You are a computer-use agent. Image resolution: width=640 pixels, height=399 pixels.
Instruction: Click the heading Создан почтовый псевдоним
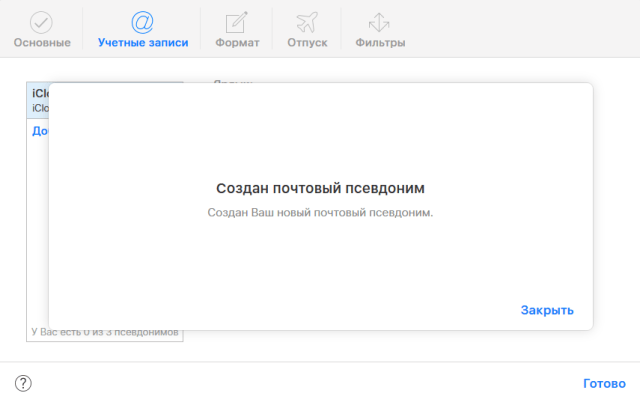(x=320, y=188)
